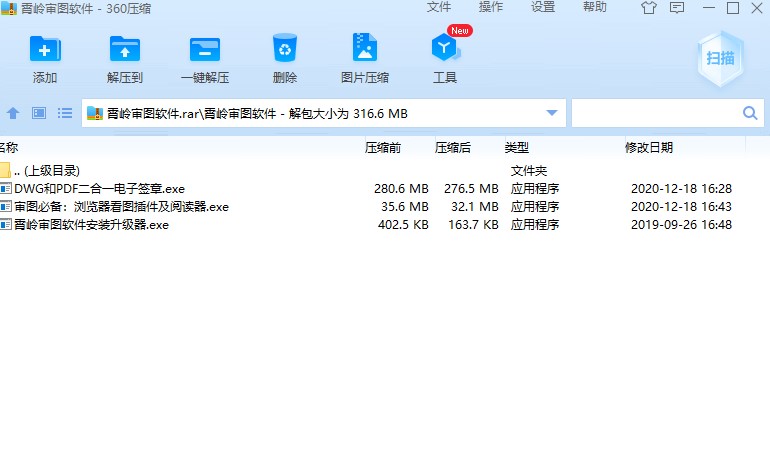Switch to the thumbnail view mode icon

(39, 113)
